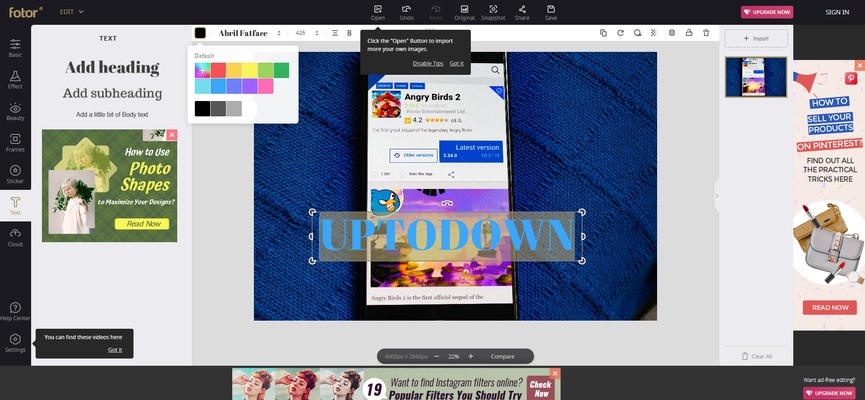The image size is (865, 400).
Task: Select the Text tool in sidebar
Action: coord(15,206)
